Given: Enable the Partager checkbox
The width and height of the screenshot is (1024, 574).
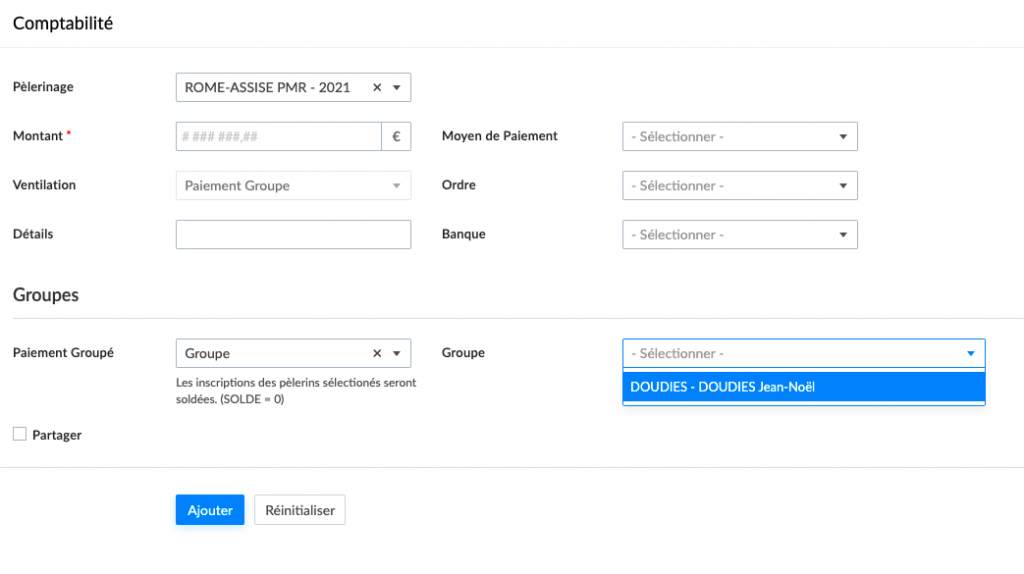Looking at the screenshot, I should 20,435.
